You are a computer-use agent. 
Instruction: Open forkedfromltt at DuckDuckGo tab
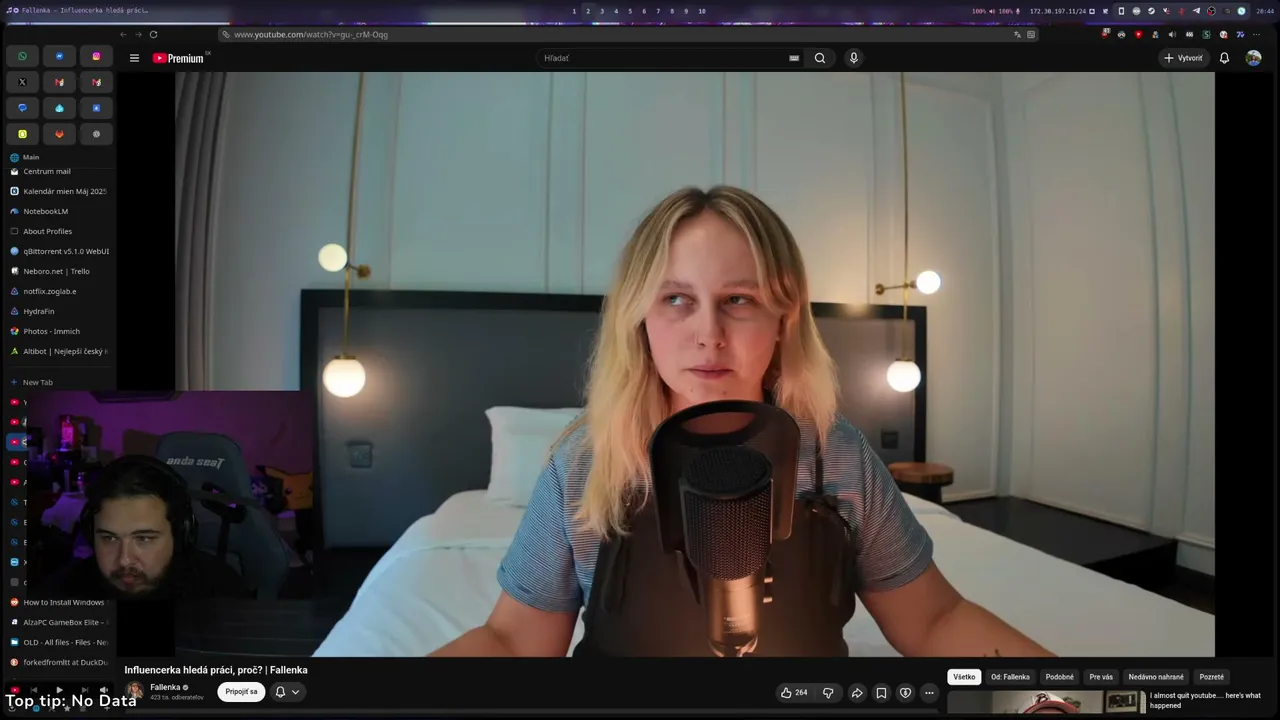[x=58, y=662]
